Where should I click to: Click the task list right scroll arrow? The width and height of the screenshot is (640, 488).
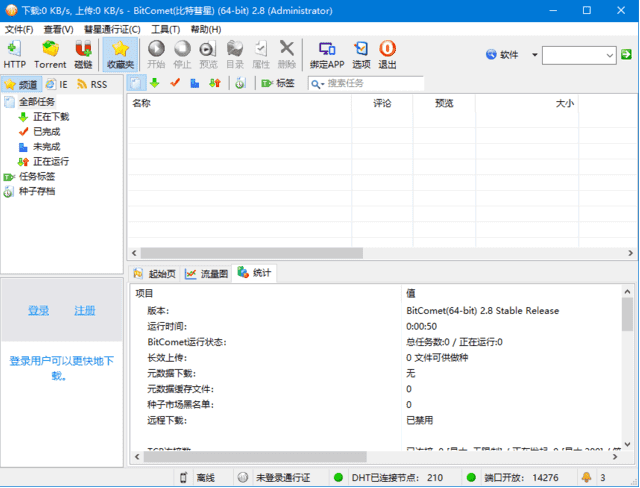click(630, 253)
